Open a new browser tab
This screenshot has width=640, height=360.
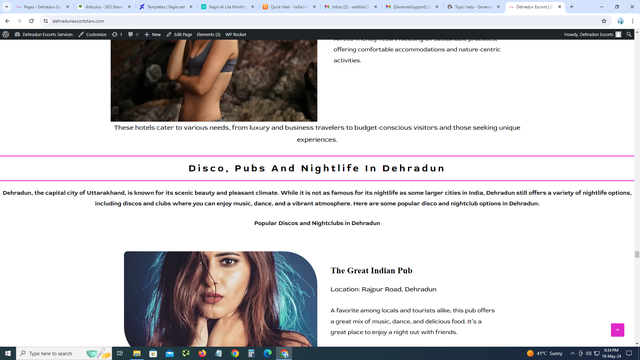pyautogui.click(x=571, y=7)
